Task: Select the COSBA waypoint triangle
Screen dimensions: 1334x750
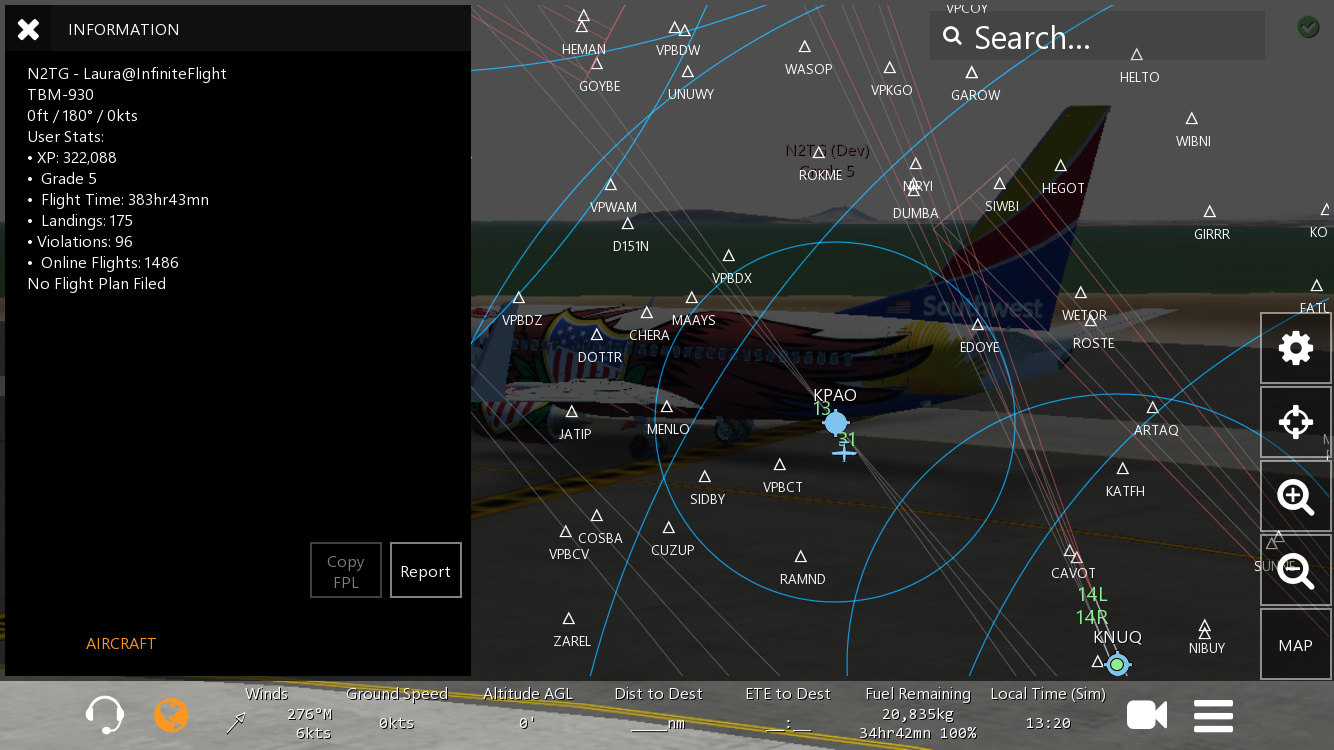Action: coord(597,515)
